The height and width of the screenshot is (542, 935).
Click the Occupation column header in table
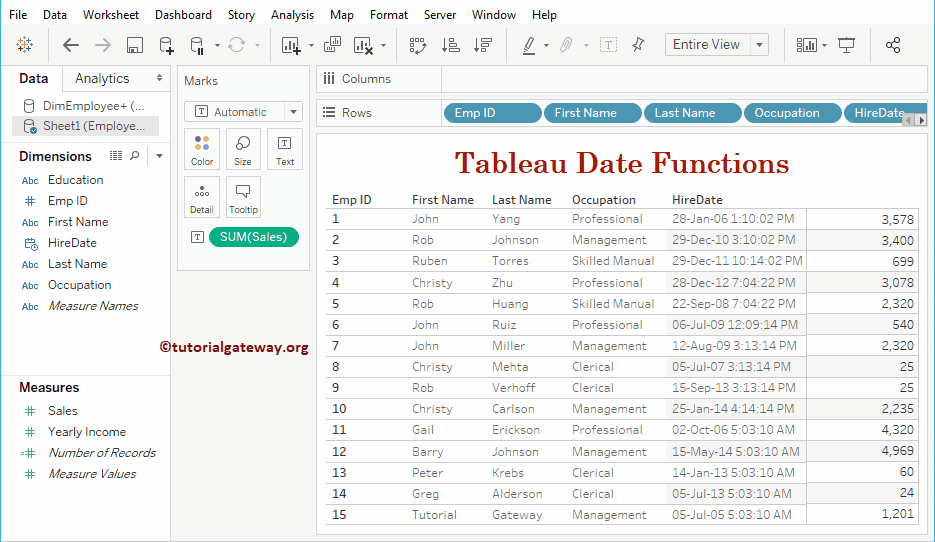(x=603, y=200)
